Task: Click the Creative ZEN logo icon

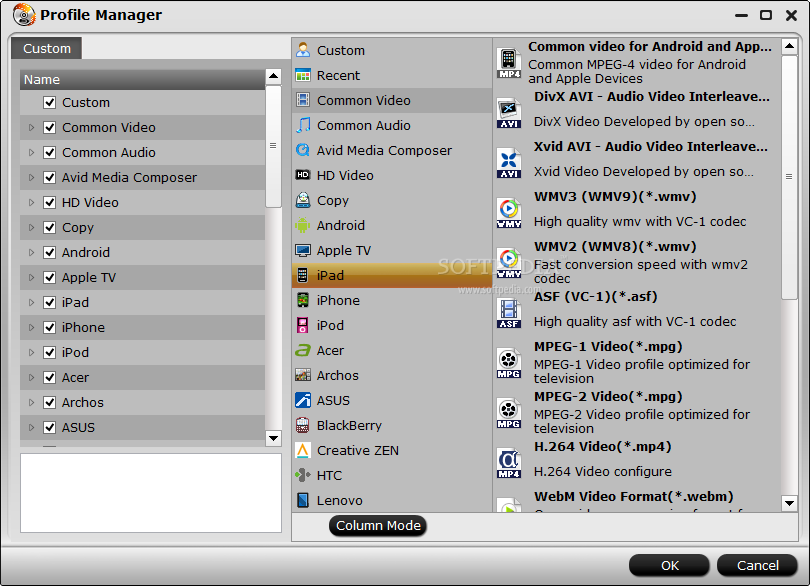Action: point(303,450)
